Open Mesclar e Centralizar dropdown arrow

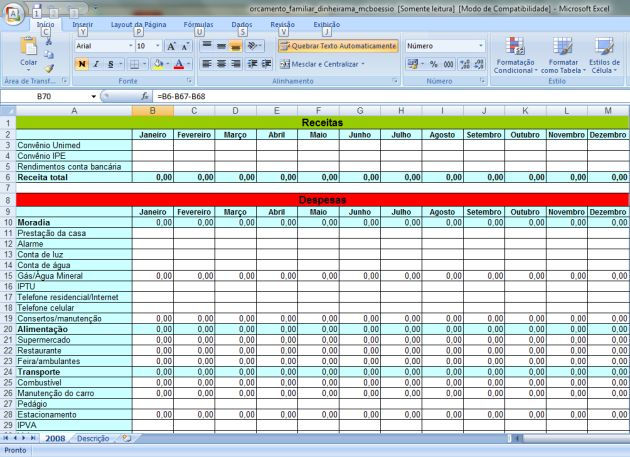point(363,64)
